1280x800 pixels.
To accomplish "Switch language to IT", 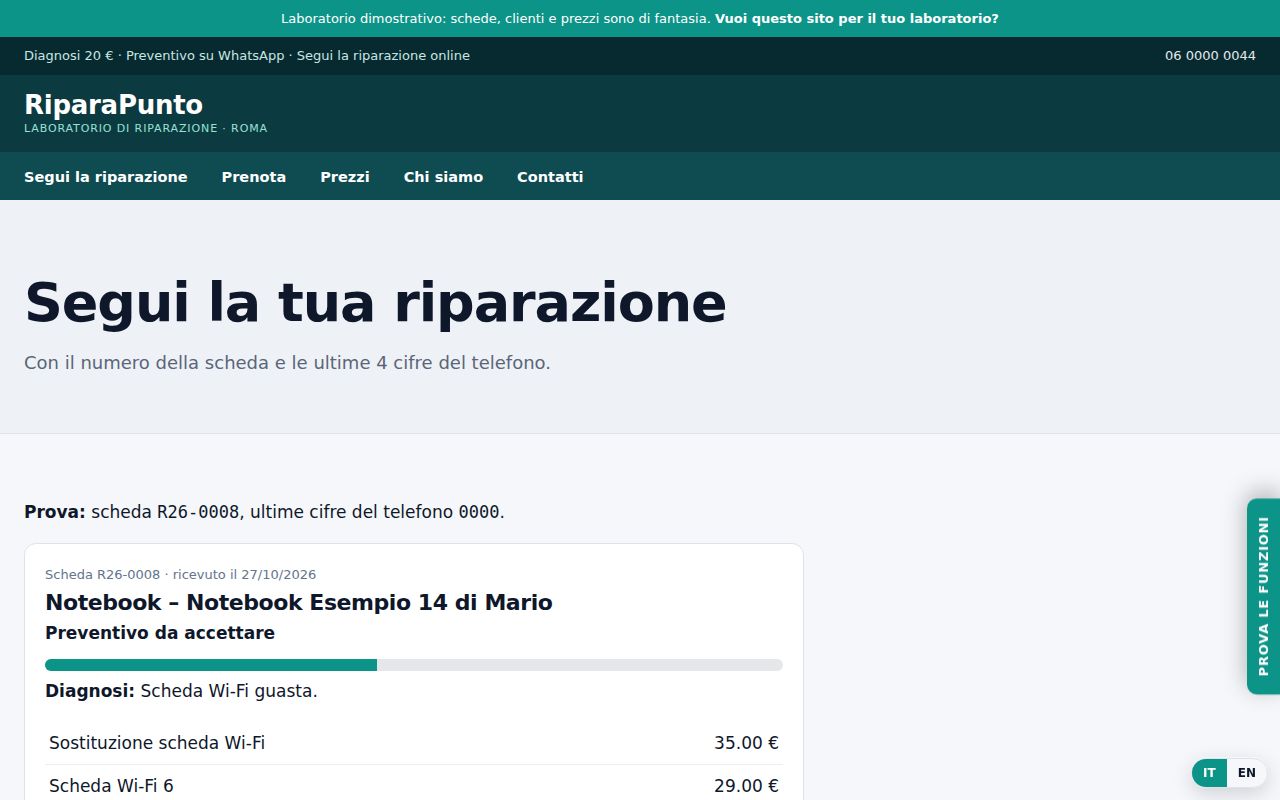I will [x=1209, y=773].
